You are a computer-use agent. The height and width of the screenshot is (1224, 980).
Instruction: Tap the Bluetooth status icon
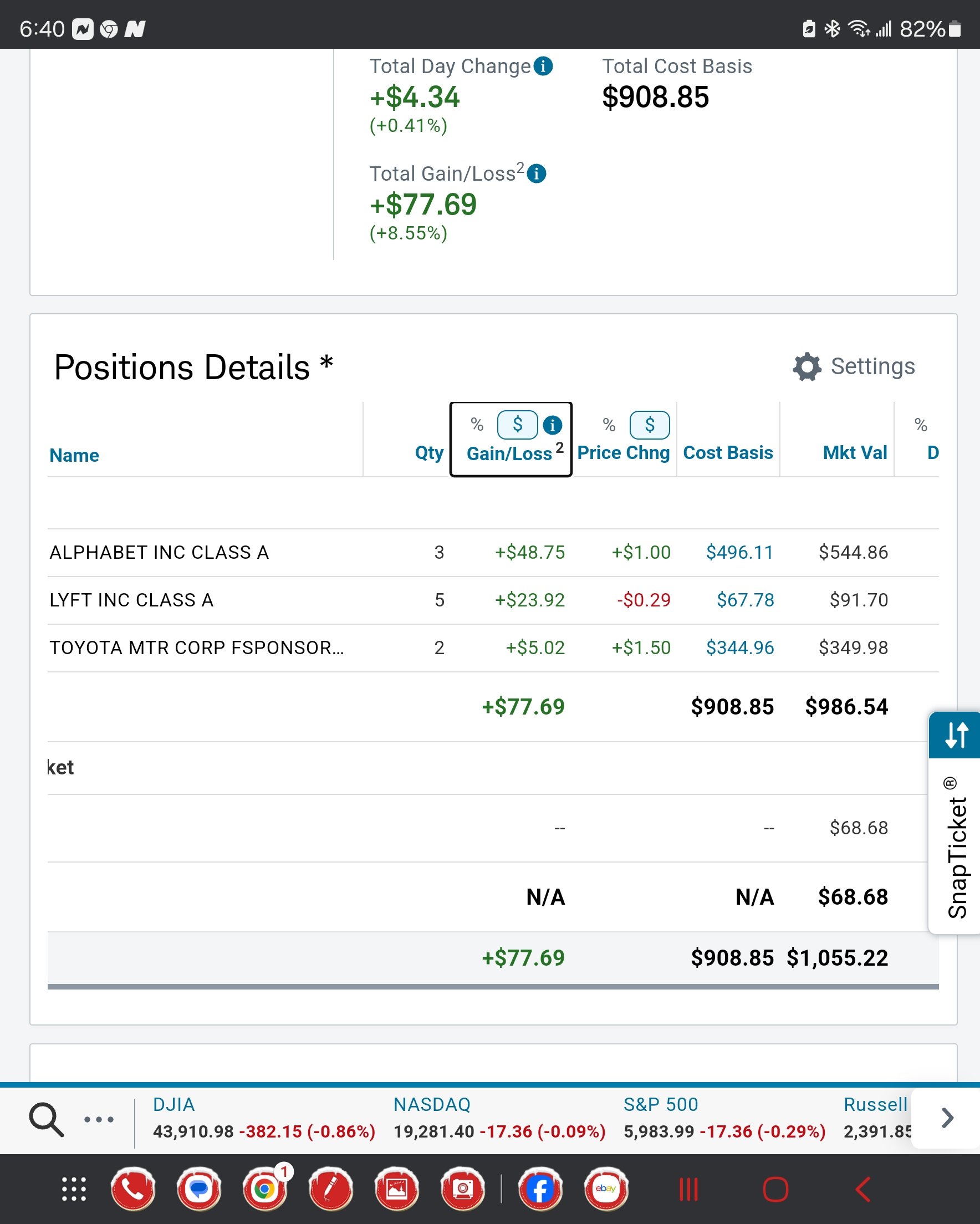(833, 28)
